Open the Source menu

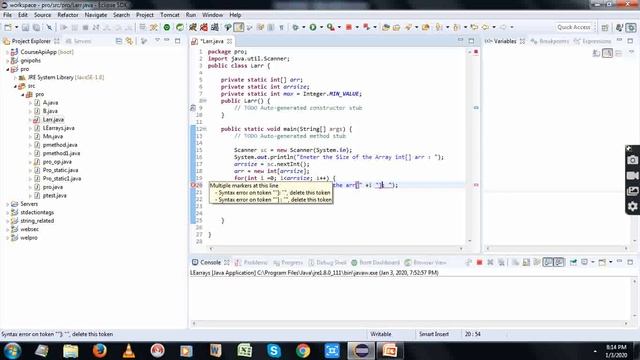tap(42, 15)
